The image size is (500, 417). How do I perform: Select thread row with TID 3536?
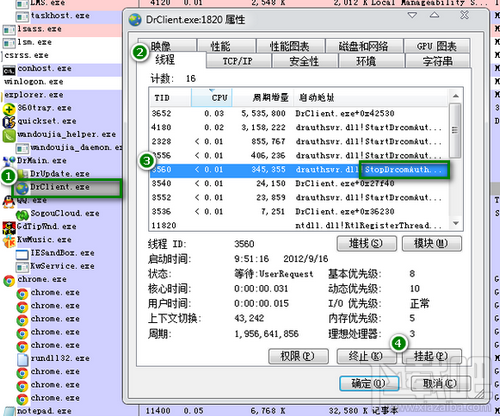[299, 212]
